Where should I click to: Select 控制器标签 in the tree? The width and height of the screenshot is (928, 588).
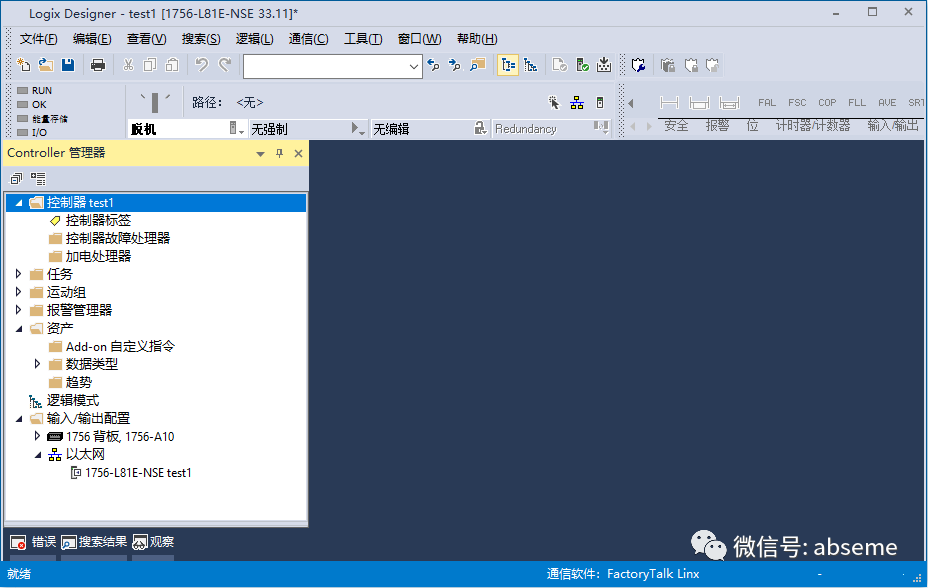pyautogui.click(x=98, y=221)
